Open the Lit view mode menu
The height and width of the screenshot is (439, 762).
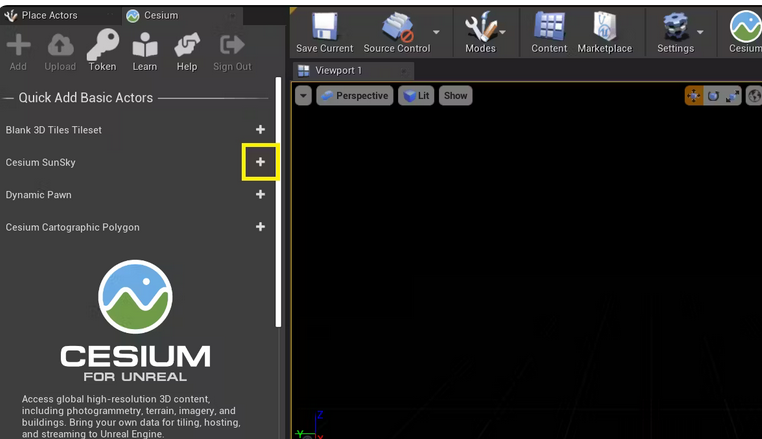click(x=416, y=96)
